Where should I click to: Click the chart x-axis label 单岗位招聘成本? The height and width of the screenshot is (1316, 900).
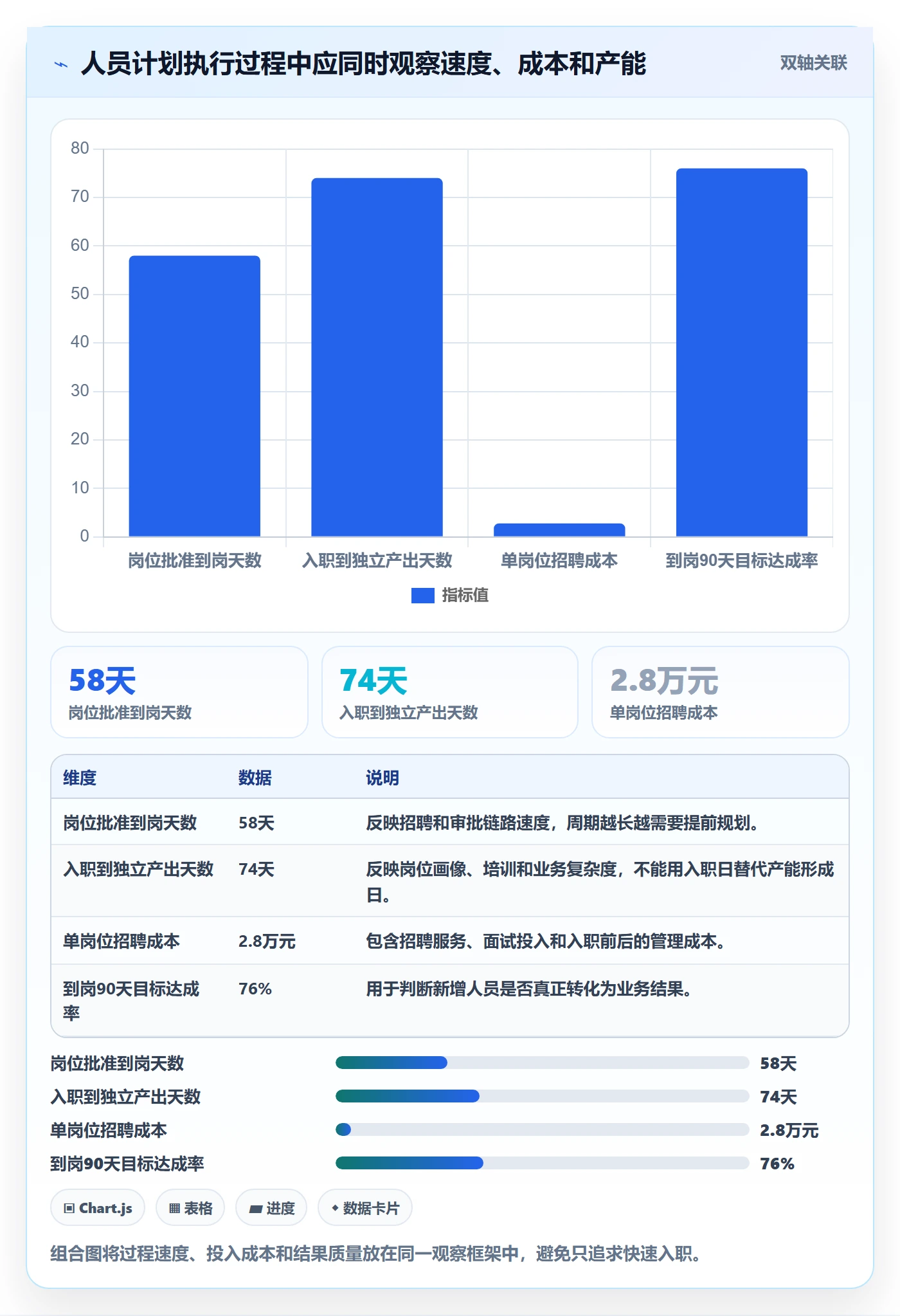point(559,561)
